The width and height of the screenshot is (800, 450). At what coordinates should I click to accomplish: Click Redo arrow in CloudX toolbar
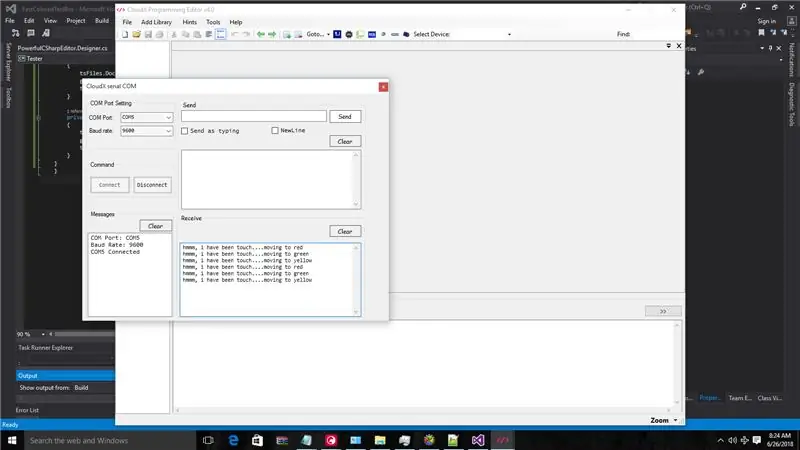pos(246,34)
